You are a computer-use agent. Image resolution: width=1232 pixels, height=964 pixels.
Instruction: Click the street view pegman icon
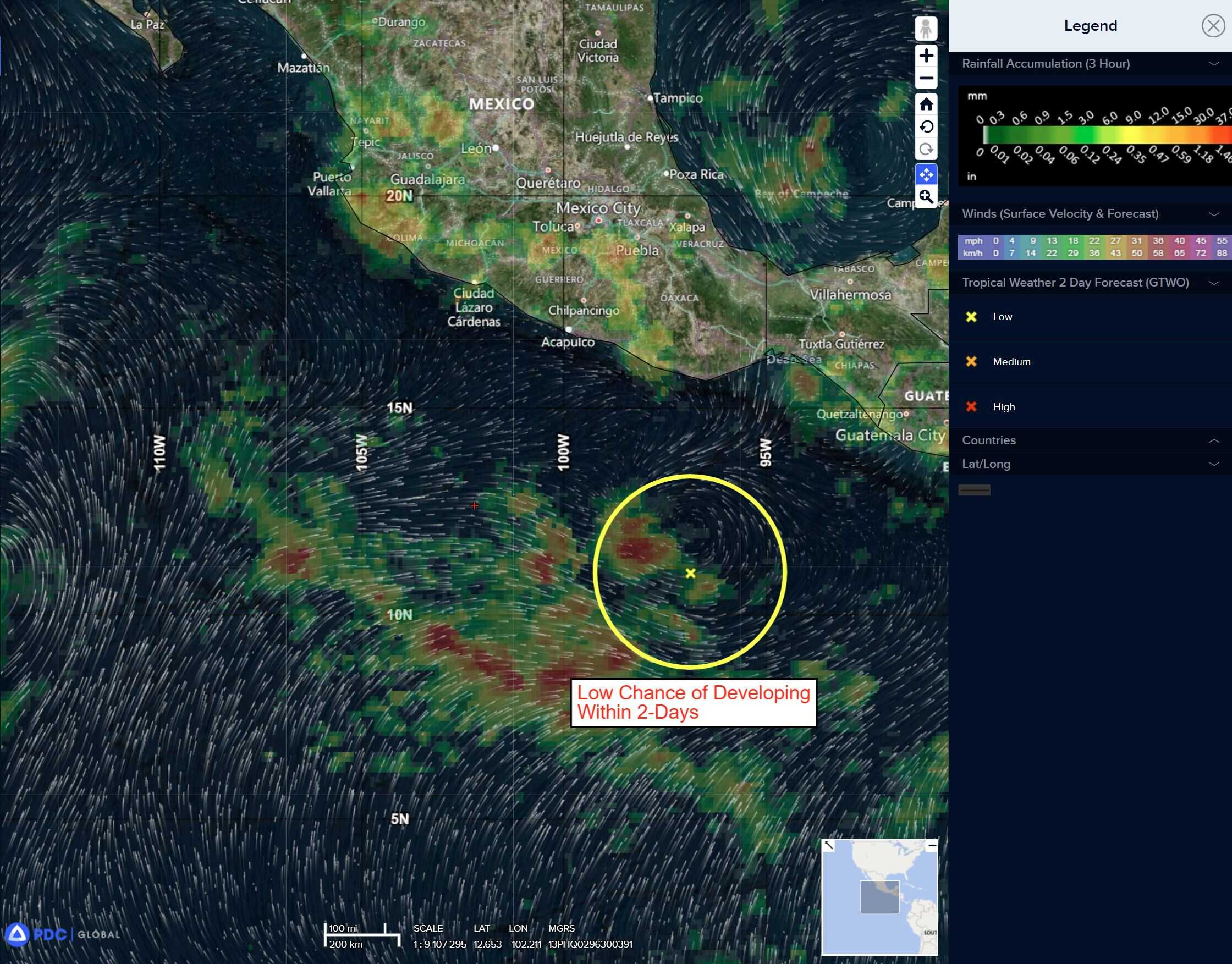[x=926, y=28]
